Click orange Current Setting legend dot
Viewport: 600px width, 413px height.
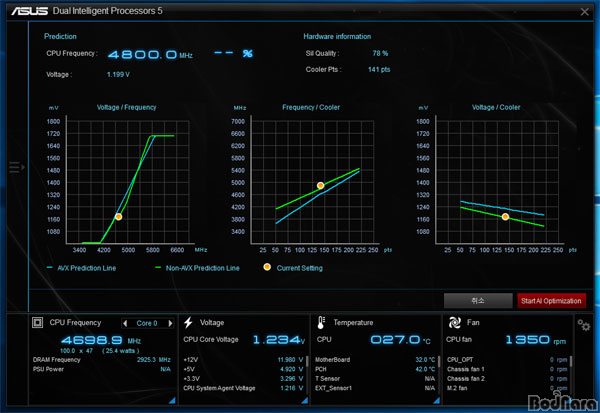point(267,267)
